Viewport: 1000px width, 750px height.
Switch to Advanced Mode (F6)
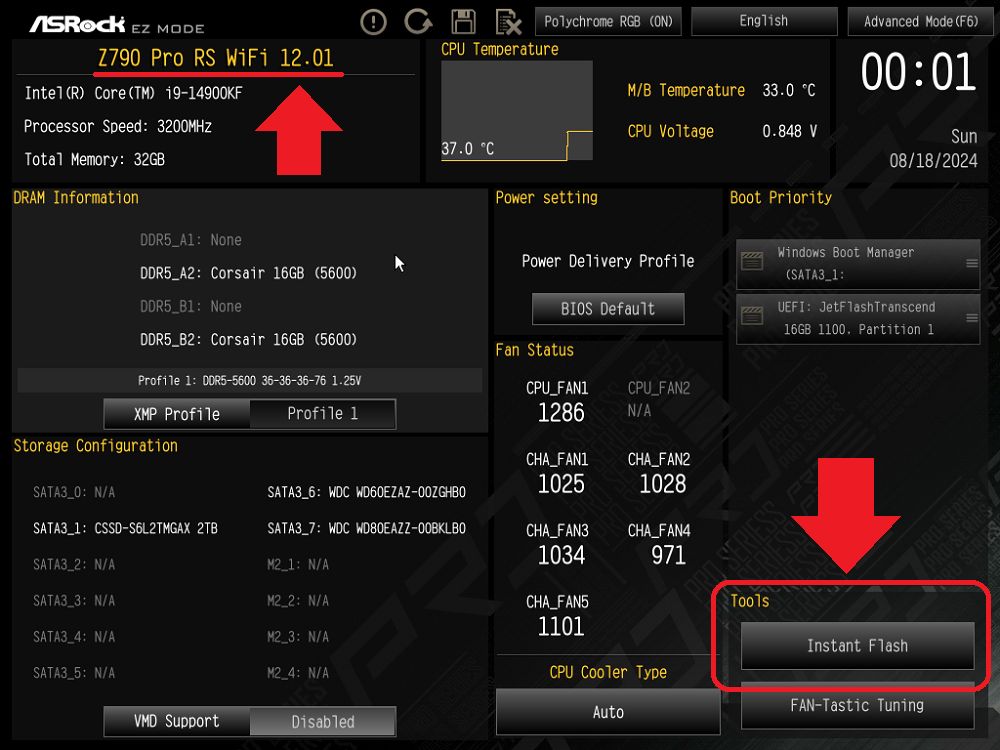pos(920,22)
